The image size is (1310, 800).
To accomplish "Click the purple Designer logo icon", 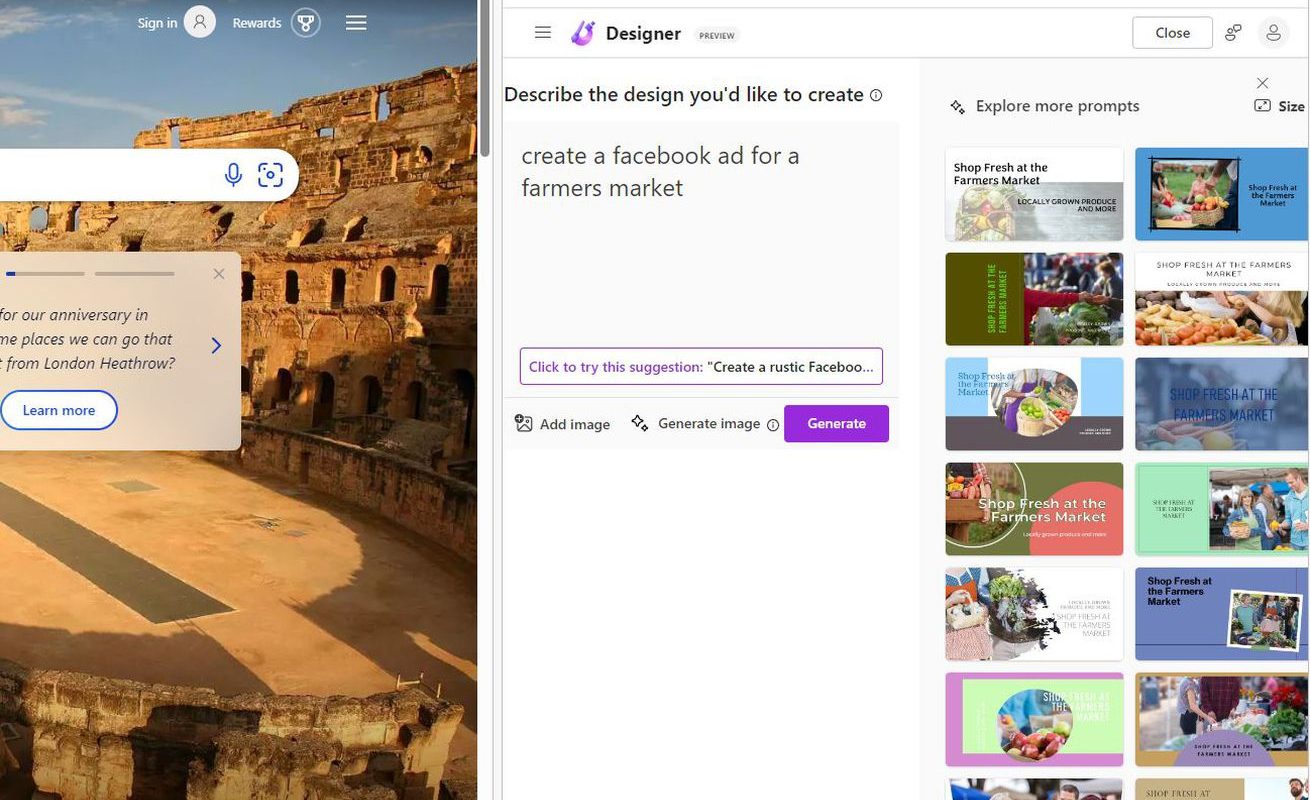I will [582, 33].
